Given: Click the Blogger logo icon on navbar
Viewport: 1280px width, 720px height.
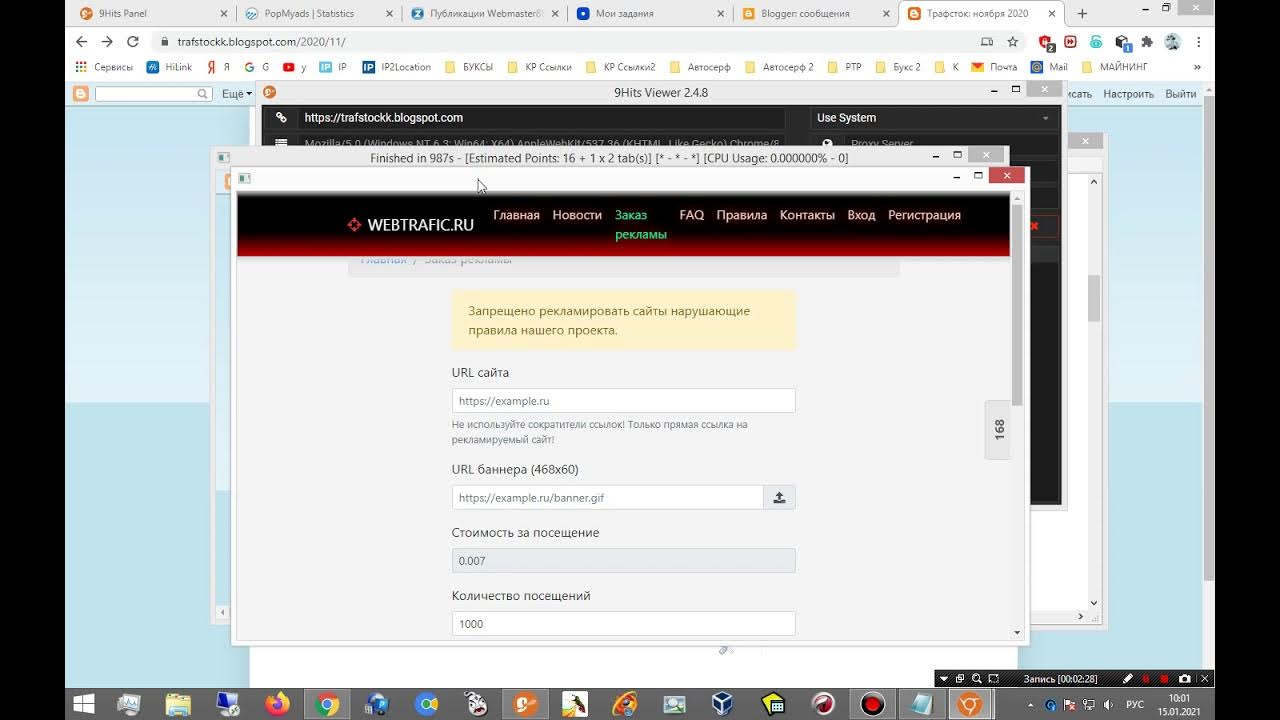Looking at the screenshot, I should click(81, 93).
